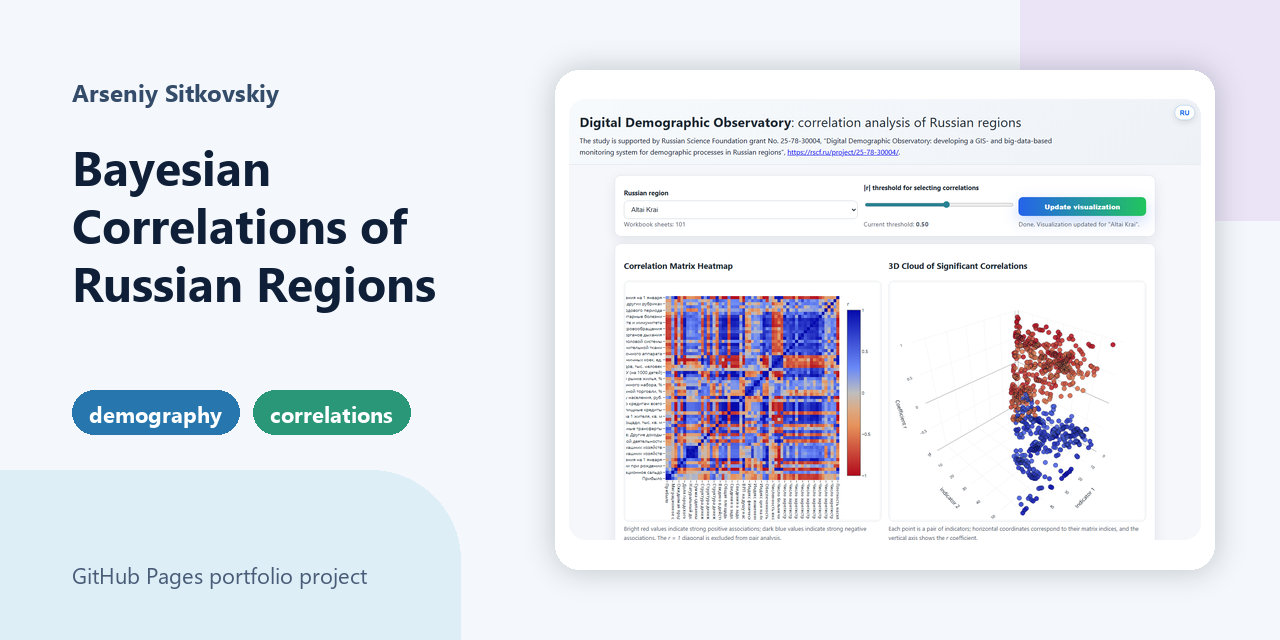The width and height of the screenshot is (1280, 640).
Task: Click the Correlation Matrix Heatmap heading
Action: pos(678,266)
